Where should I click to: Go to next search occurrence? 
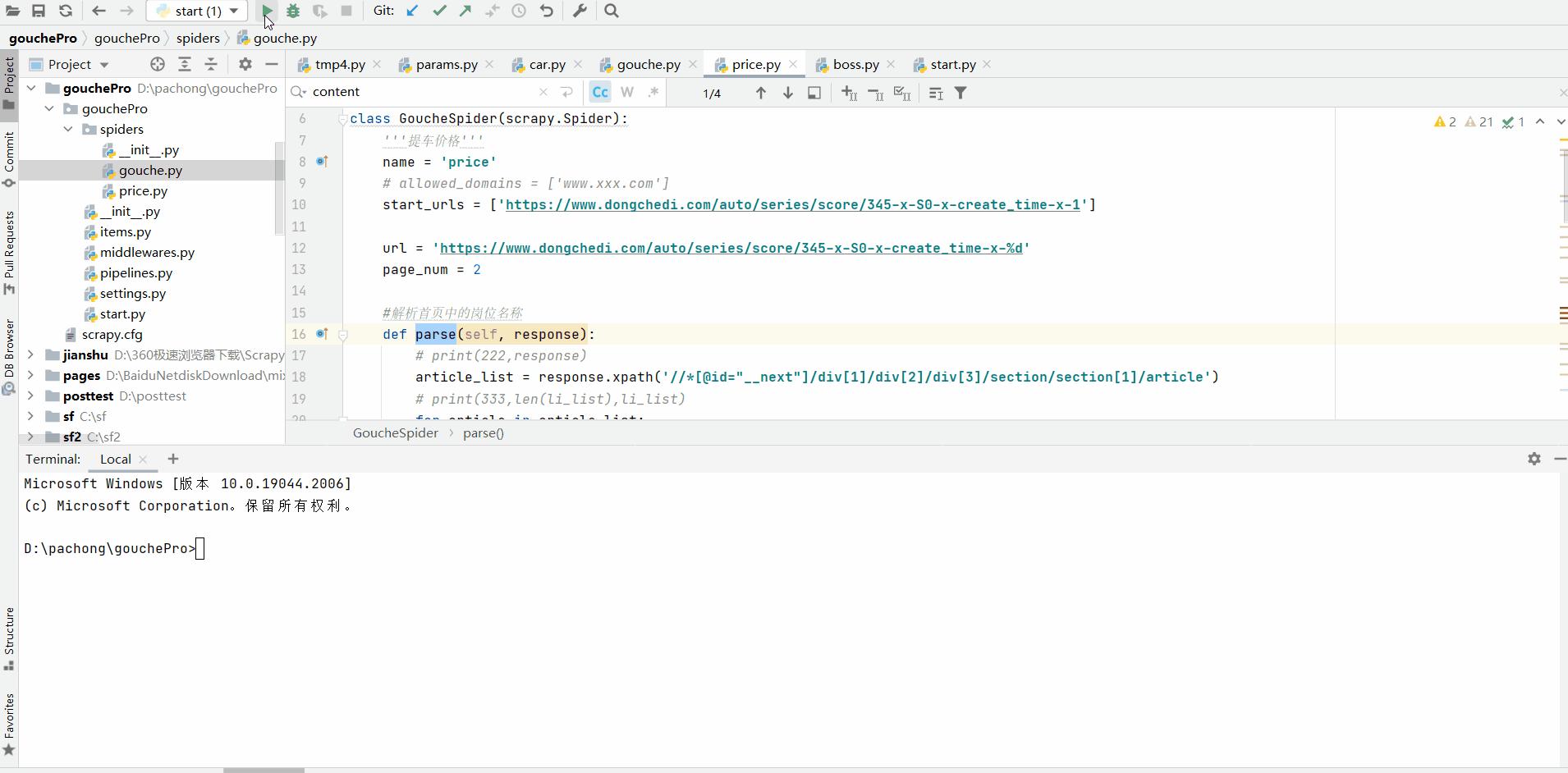(788, 93)
